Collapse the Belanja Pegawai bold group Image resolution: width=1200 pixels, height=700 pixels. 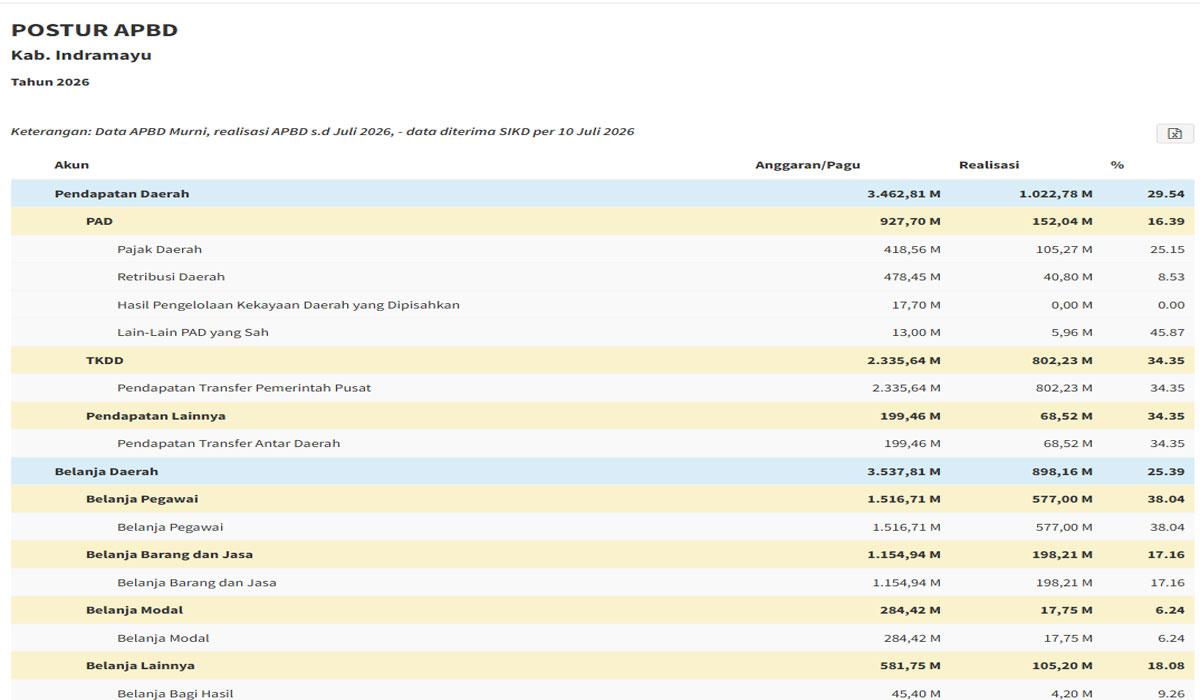[603, 499]
